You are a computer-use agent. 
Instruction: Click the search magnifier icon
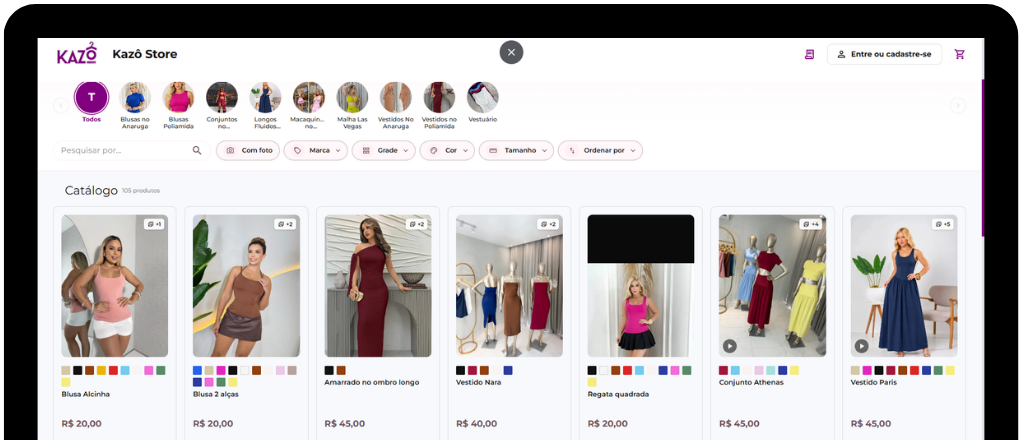197,150
